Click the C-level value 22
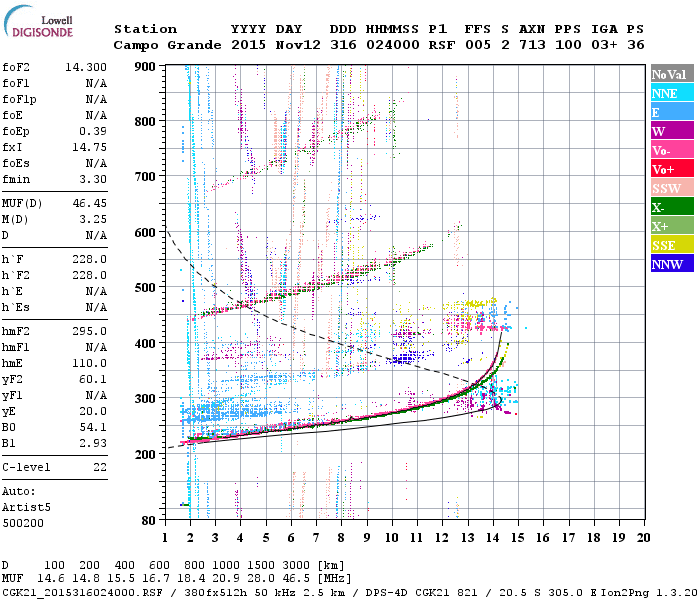This screenshot has width=700, height=600. click(x=100, y=467)
